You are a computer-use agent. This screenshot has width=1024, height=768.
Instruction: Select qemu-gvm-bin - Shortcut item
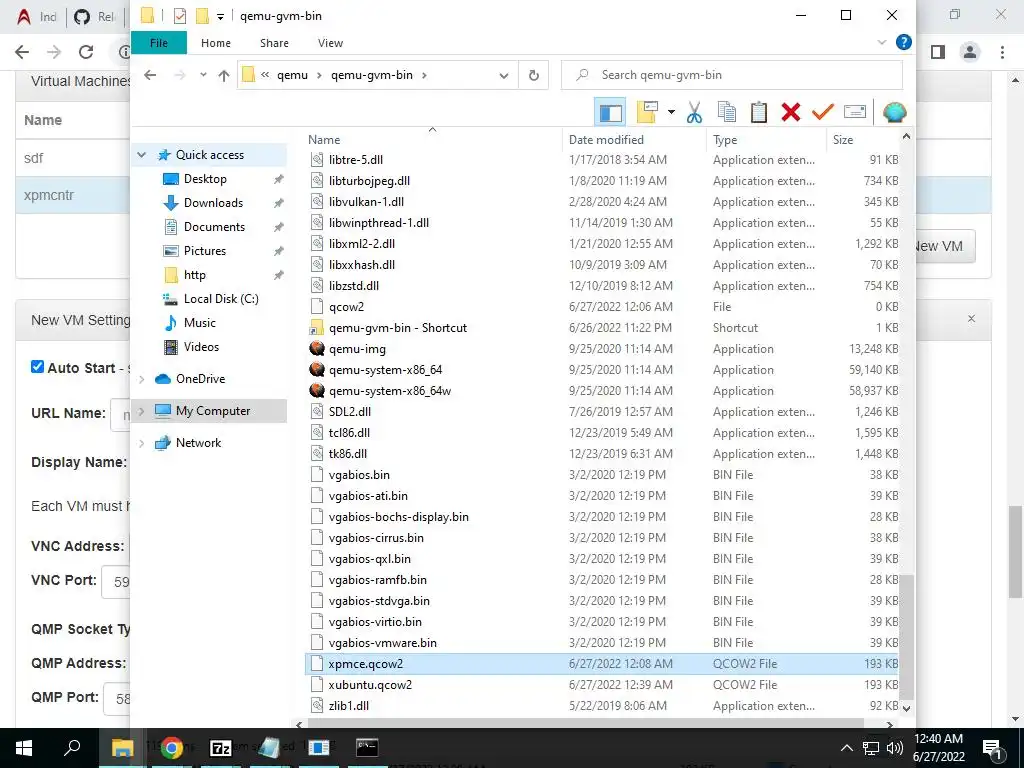pos(398,328)
